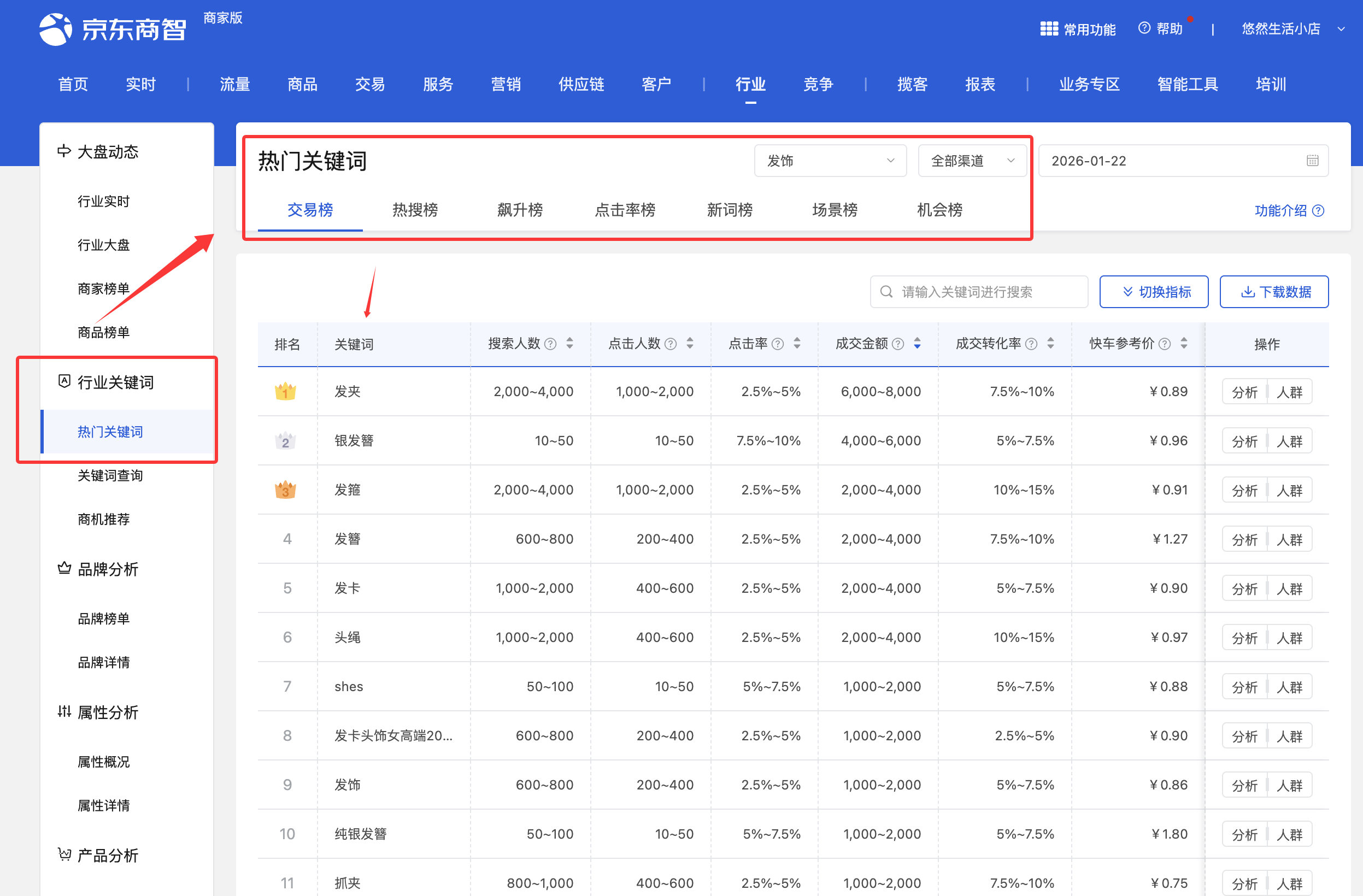Viewport: 1363px width, 896px height.
Task: Open the 发饰 category dropdown
Action: coord(830,161)
